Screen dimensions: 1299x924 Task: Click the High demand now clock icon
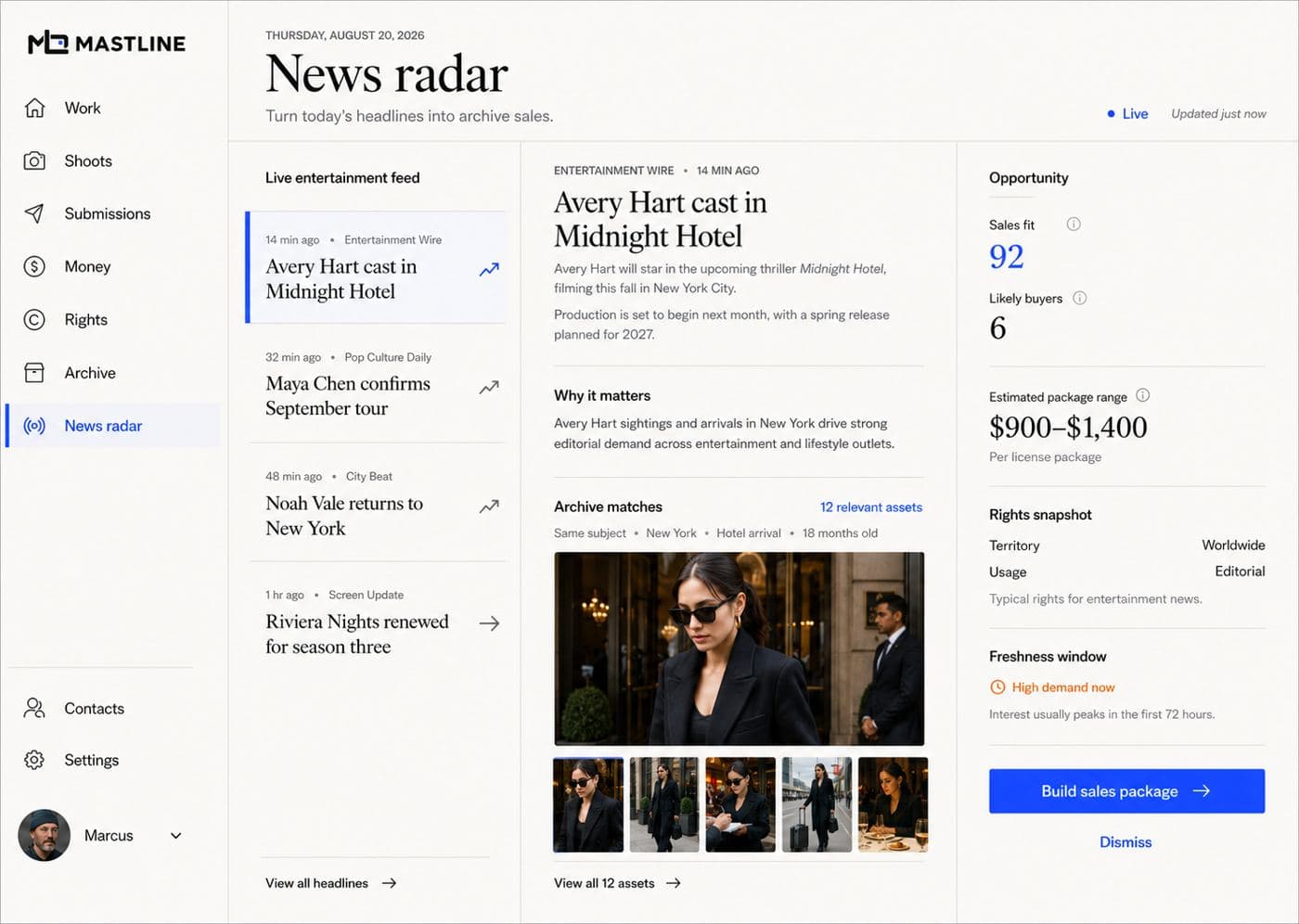pyautogui.click(x=997, y=687)
